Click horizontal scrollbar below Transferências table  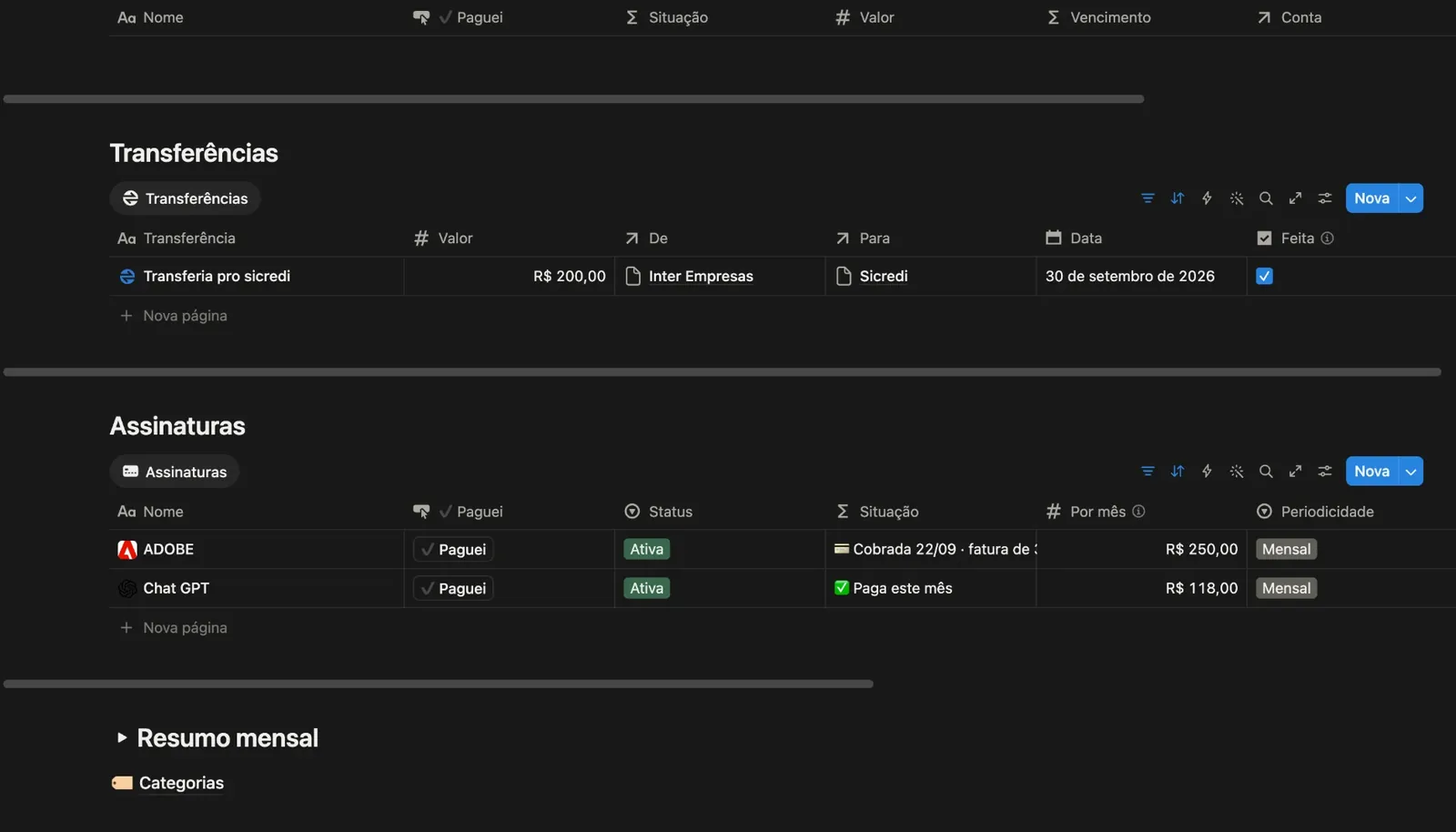(722, 372)
